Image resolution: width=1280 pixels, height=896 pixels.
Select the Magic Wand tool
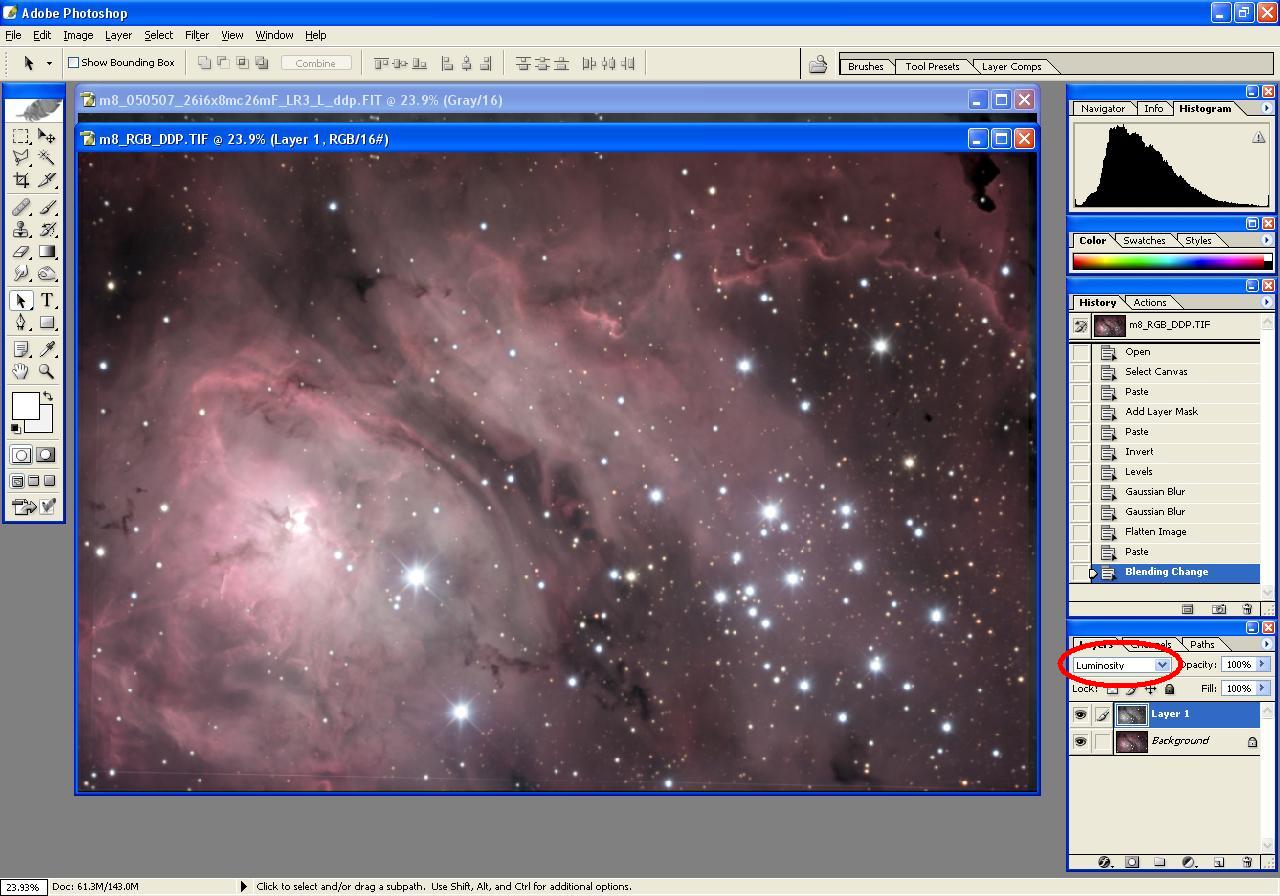47,158
